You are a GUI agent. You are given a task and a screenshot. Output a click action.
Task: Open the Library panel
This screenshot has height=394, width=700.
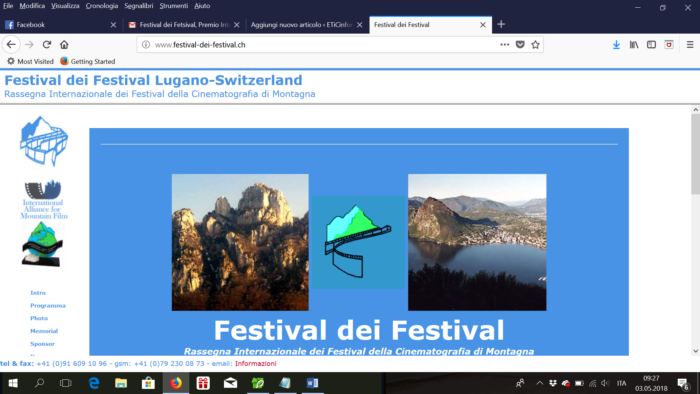coord(634,45)
